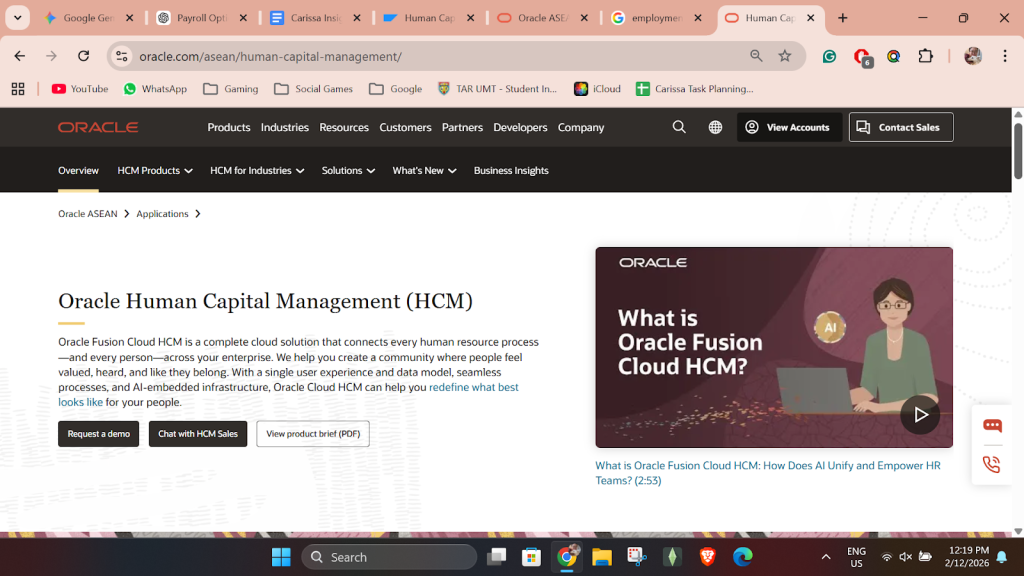Open the Chrome apps grid icon
The height and width of the screenshot is (576, 1024).
18,89
